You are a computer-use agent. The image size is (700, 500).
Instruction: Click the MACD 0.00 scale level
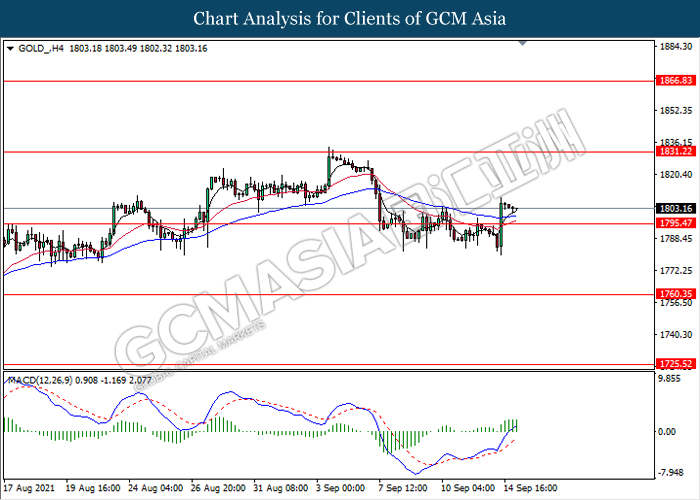pyautogui.click(x=667, y=432)
